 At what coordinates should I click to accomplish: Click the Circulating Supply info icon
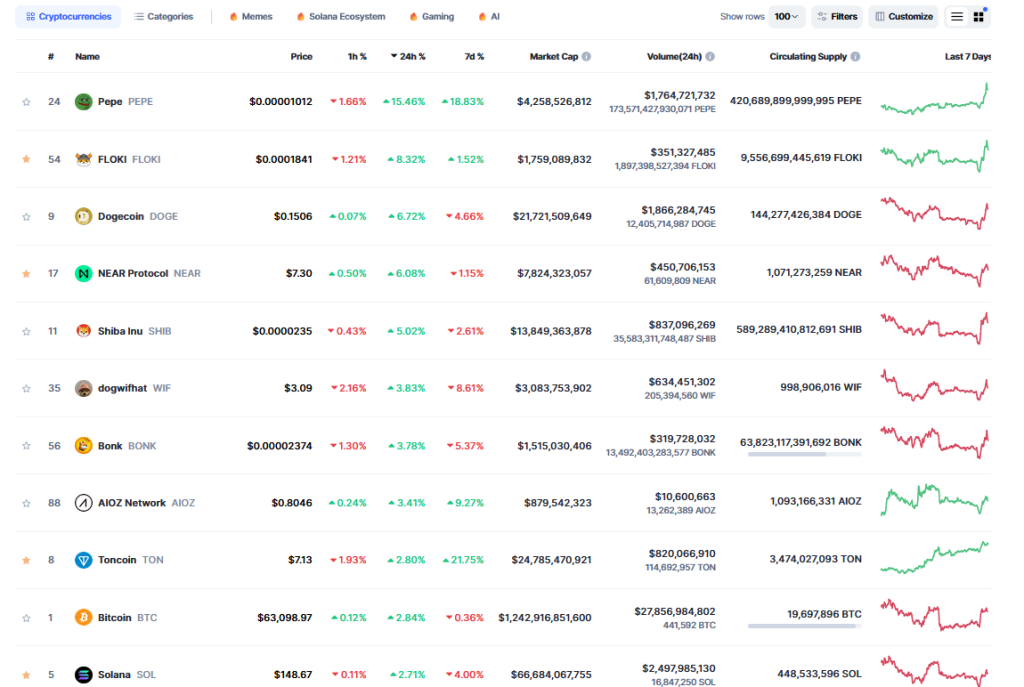point(856,57)
